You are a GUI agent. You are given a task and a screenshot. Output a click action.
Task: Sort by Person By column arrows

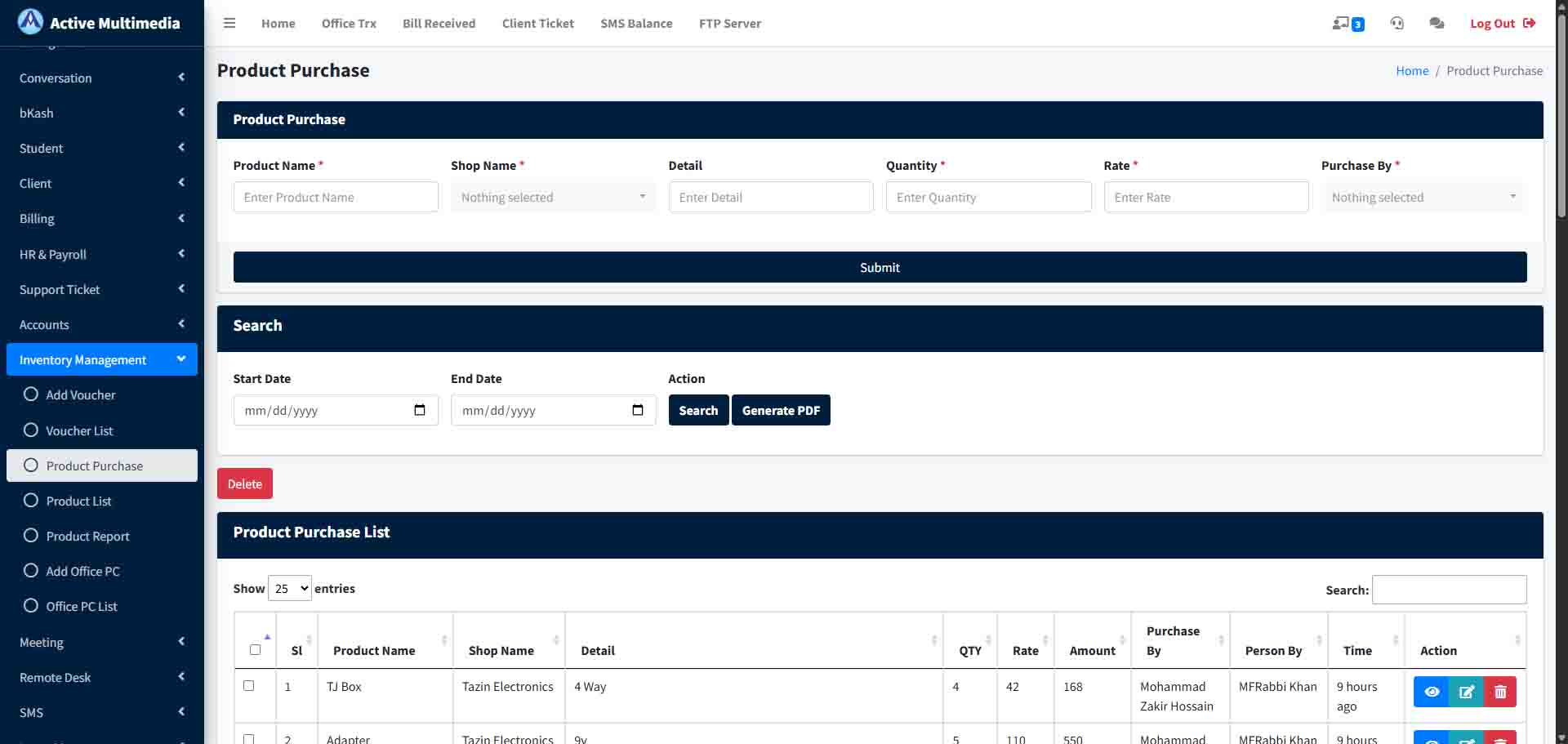coord(1320,640)
